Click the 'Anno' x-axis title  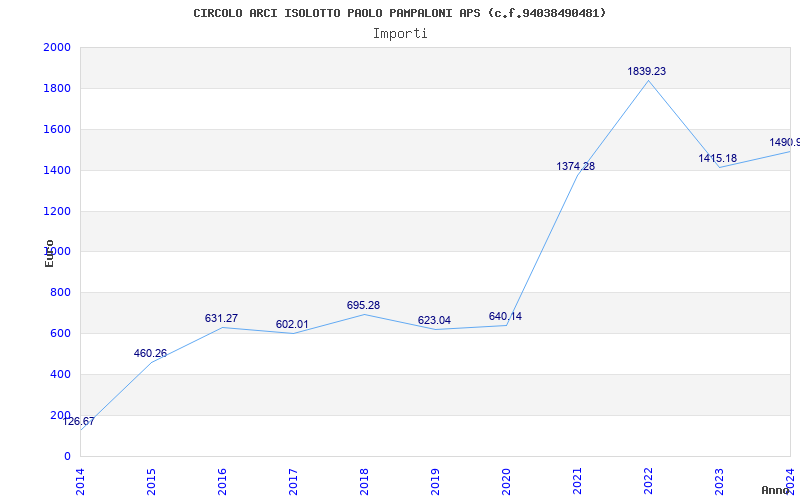tap(775, 490)
